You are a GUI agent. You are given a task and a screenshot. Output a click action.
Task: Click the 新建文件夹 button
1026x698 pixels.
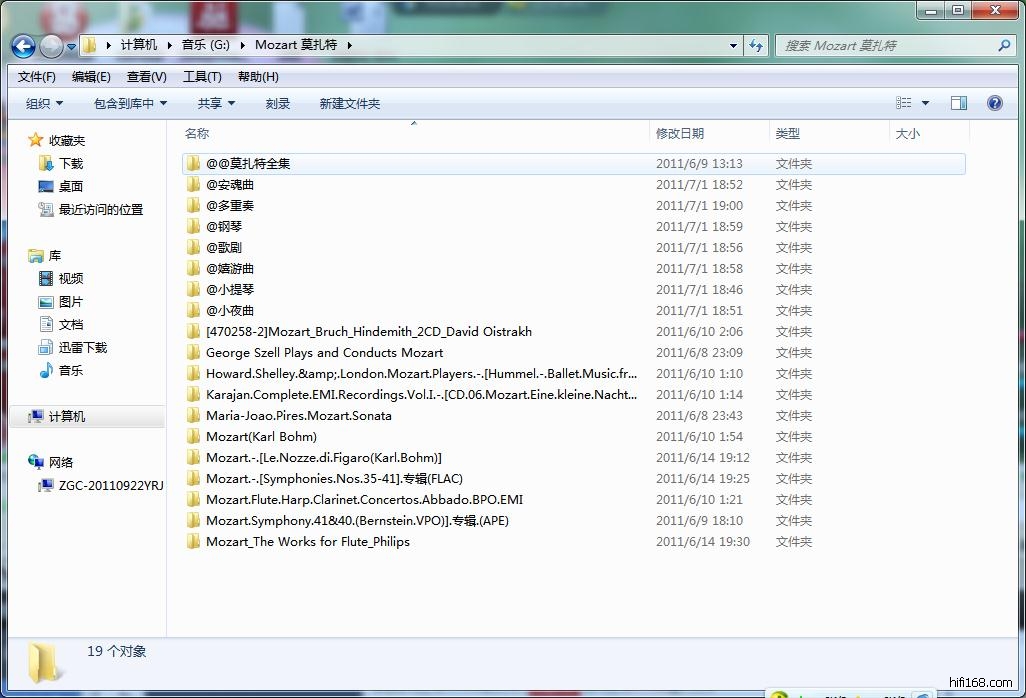tap(349, 103)
